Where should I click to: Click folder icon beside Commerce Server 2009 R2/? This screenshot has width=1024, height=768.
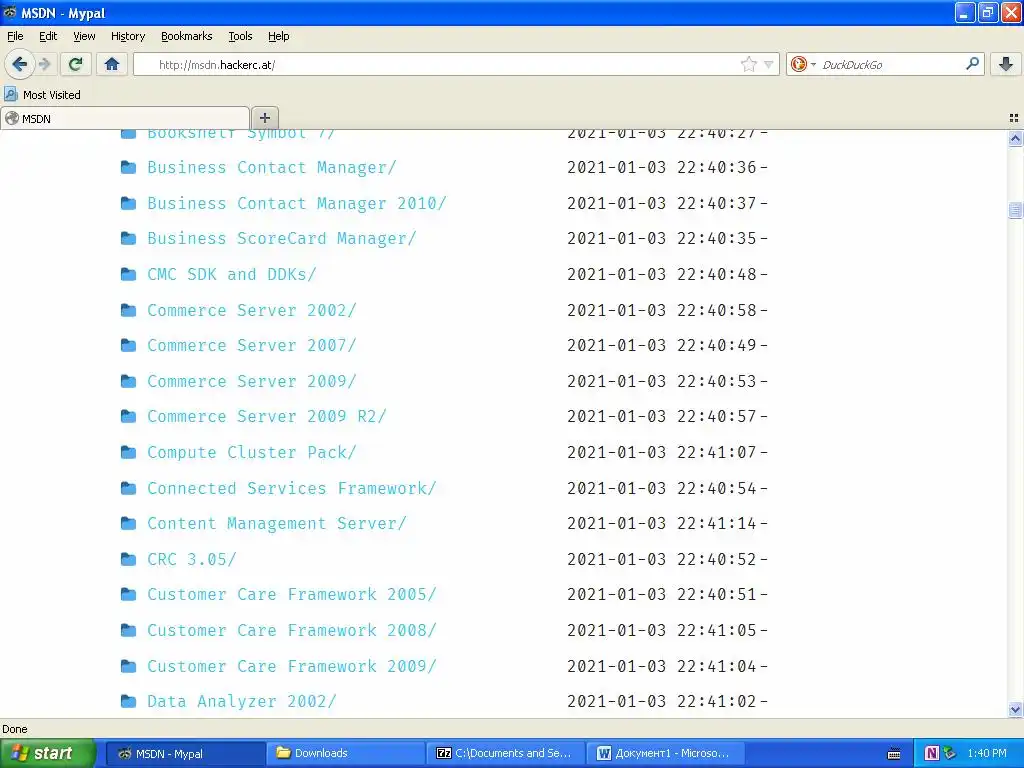pos(129,417)
